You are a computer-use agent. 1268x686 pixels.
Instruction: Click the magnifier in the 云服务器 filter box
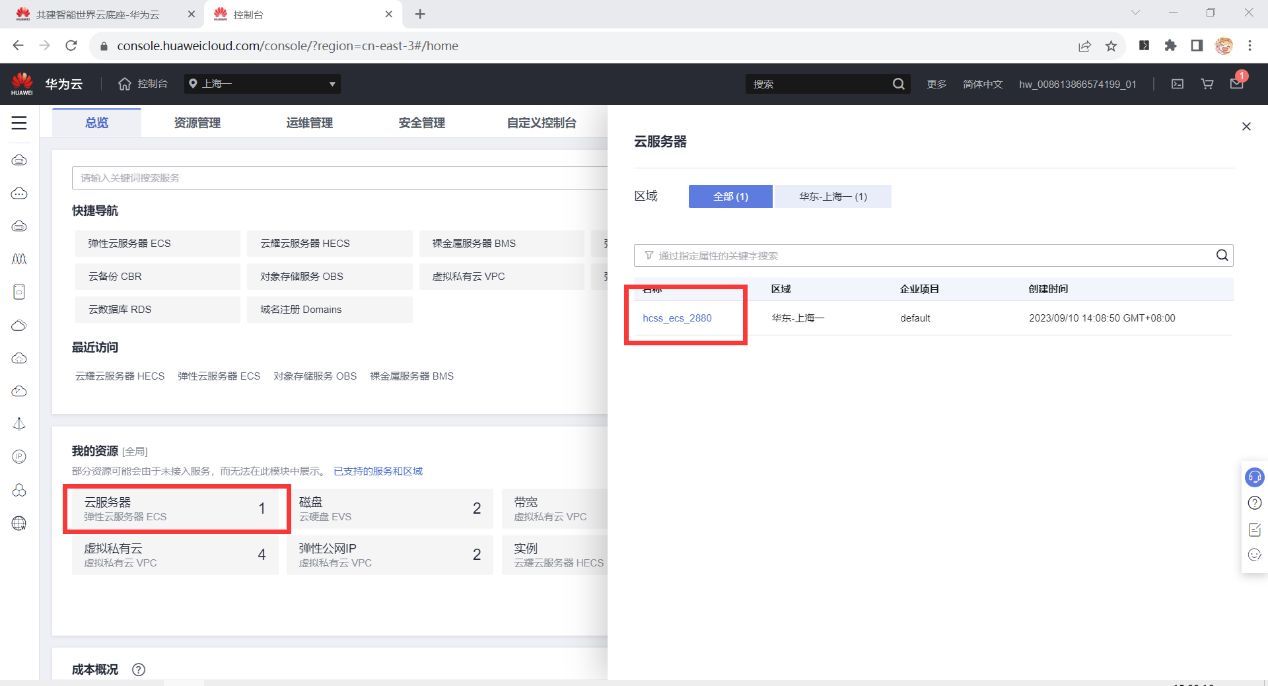pos(1222,255)
